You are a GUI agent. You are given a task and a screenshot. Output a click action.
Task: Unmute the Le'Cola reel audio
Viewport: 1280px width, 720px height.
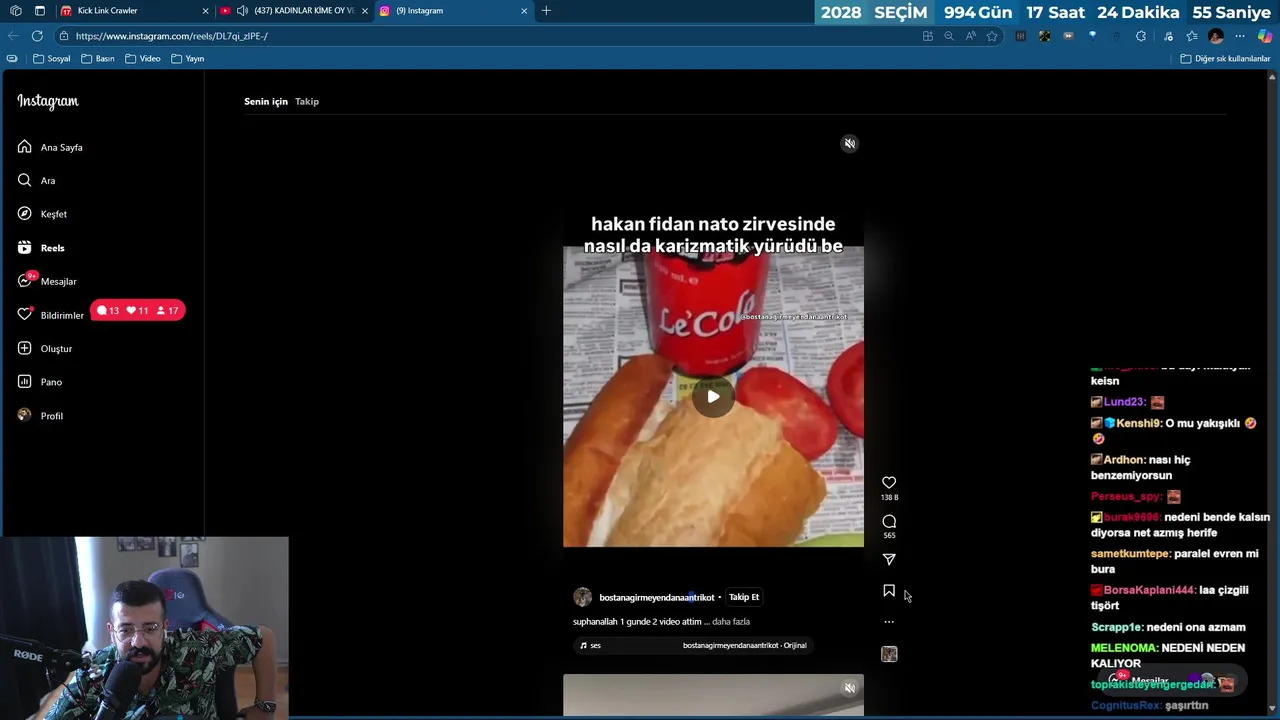tap(849, 144)
